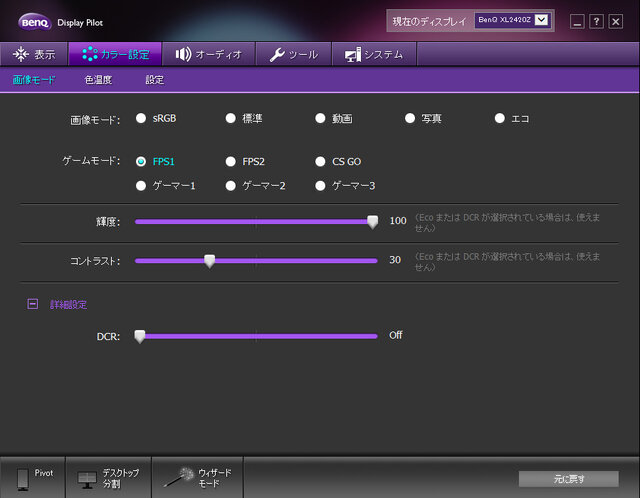Image resolution: width=640 pixels, height=498 pixels.
Task: Select the sRGB picture mode
Action: point(141,118)
